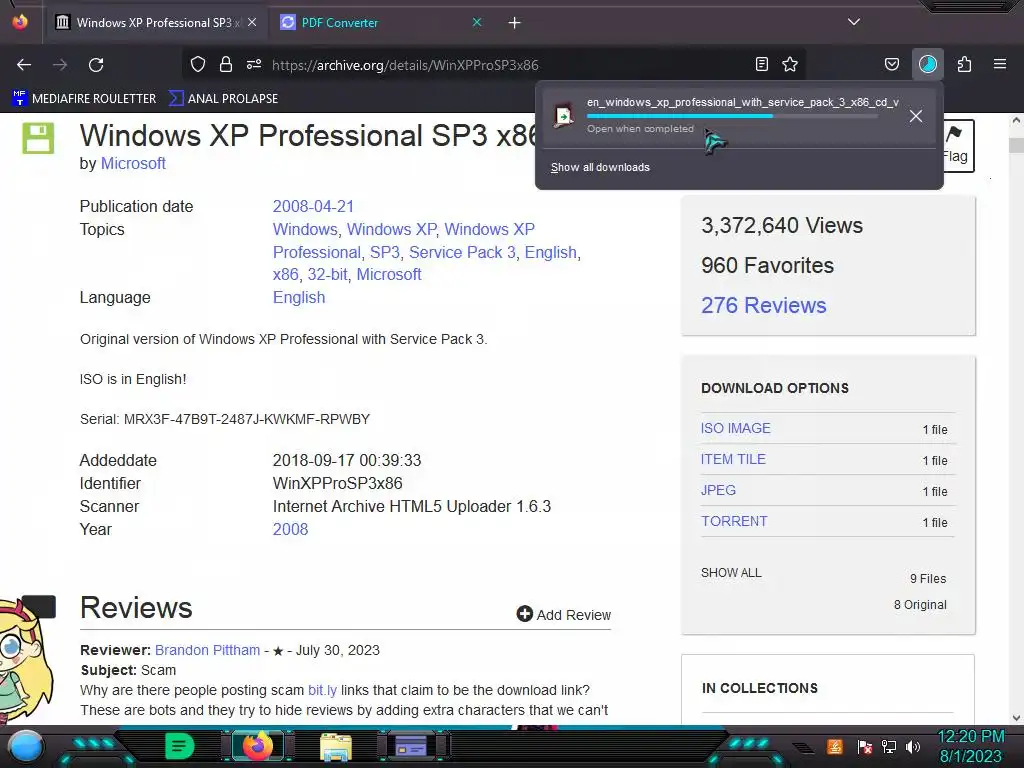
Task: Open the Microsoft creator link
Action: 133,163
